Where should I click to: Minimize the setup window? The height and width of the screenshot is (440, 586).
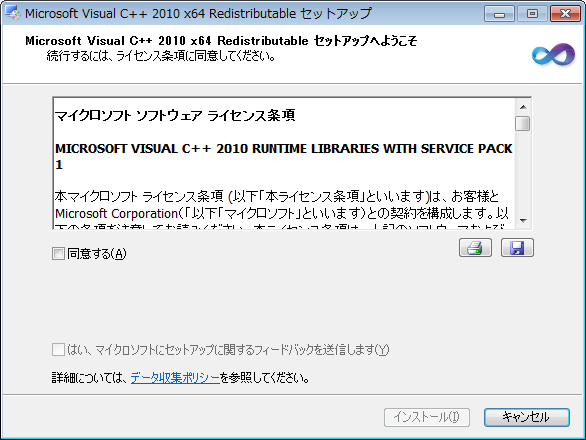coord(499,14)
